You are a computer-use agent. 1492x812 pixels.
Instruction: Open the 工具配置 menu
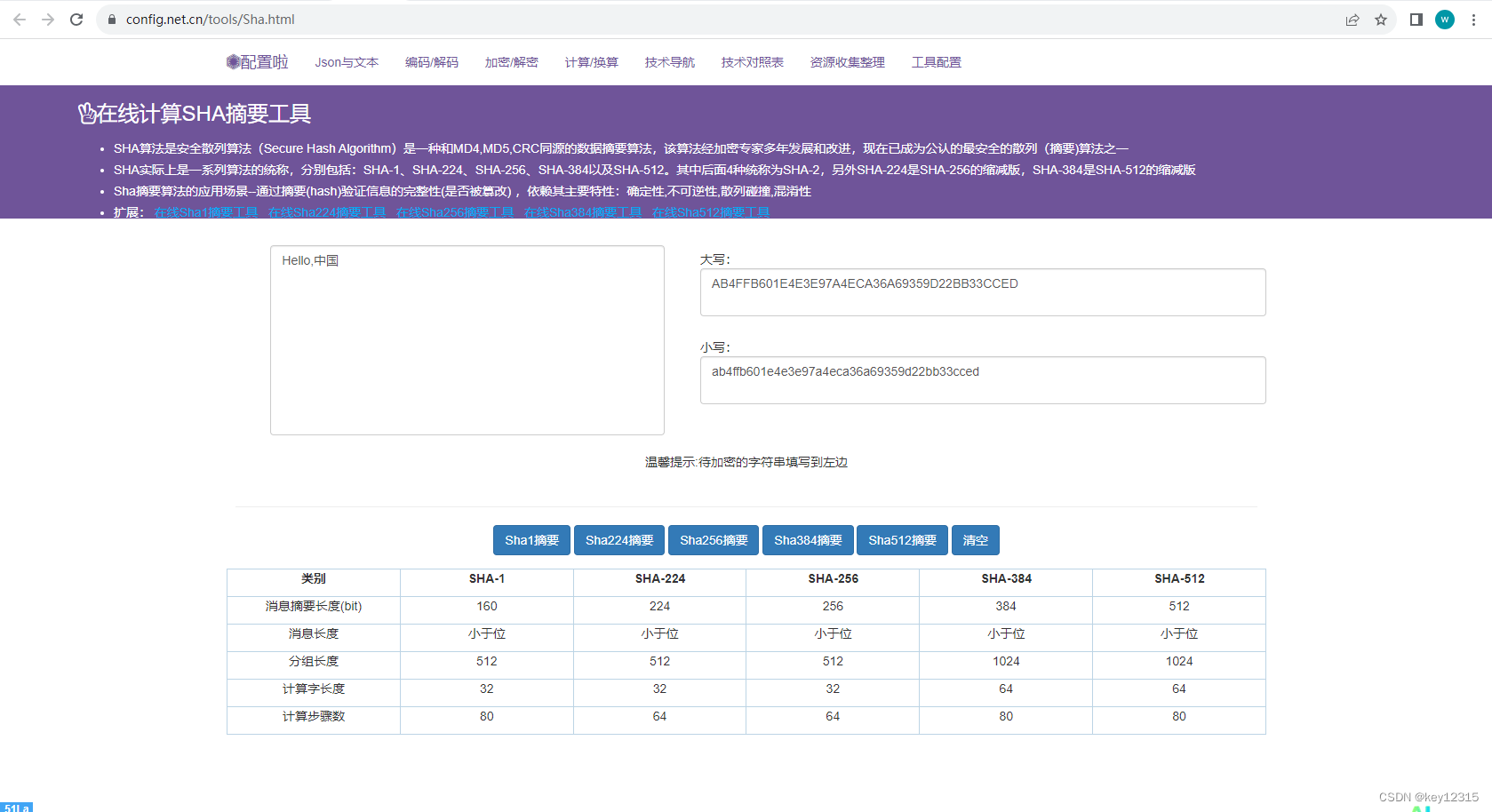(937, 62)
